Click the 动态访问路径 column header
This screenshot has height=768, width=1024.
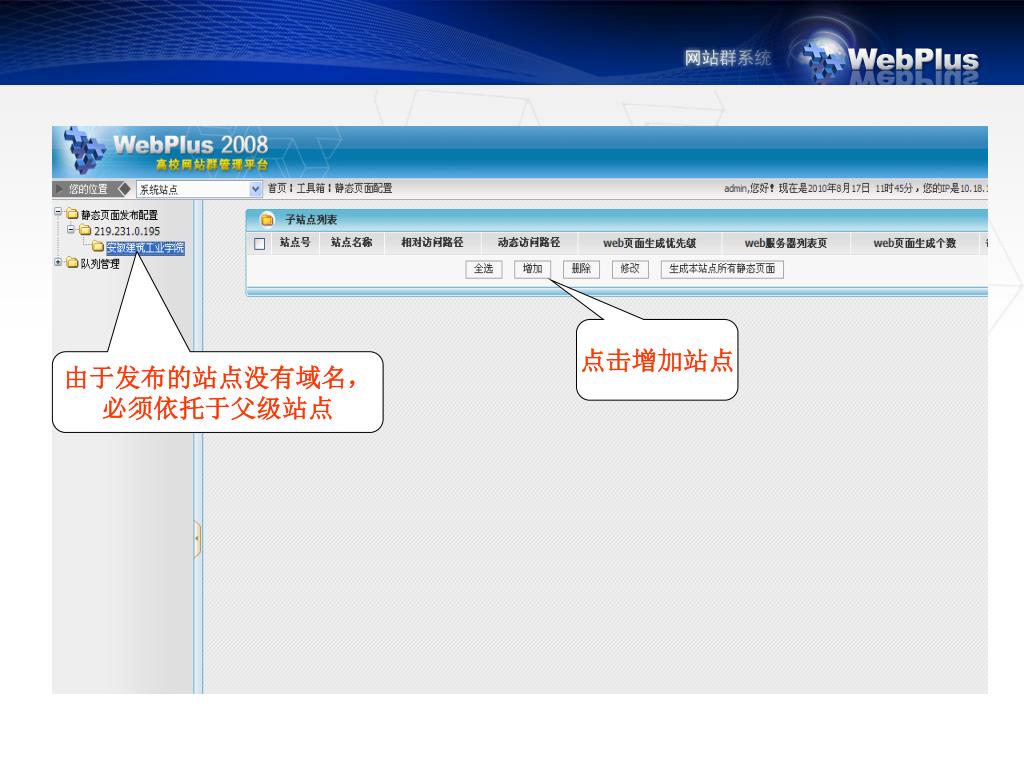(528, 242)
